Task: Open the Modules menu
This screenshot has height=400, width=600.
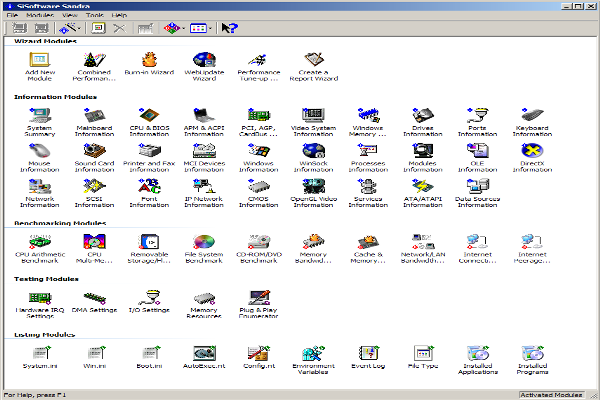Action: tap(40, 15)
